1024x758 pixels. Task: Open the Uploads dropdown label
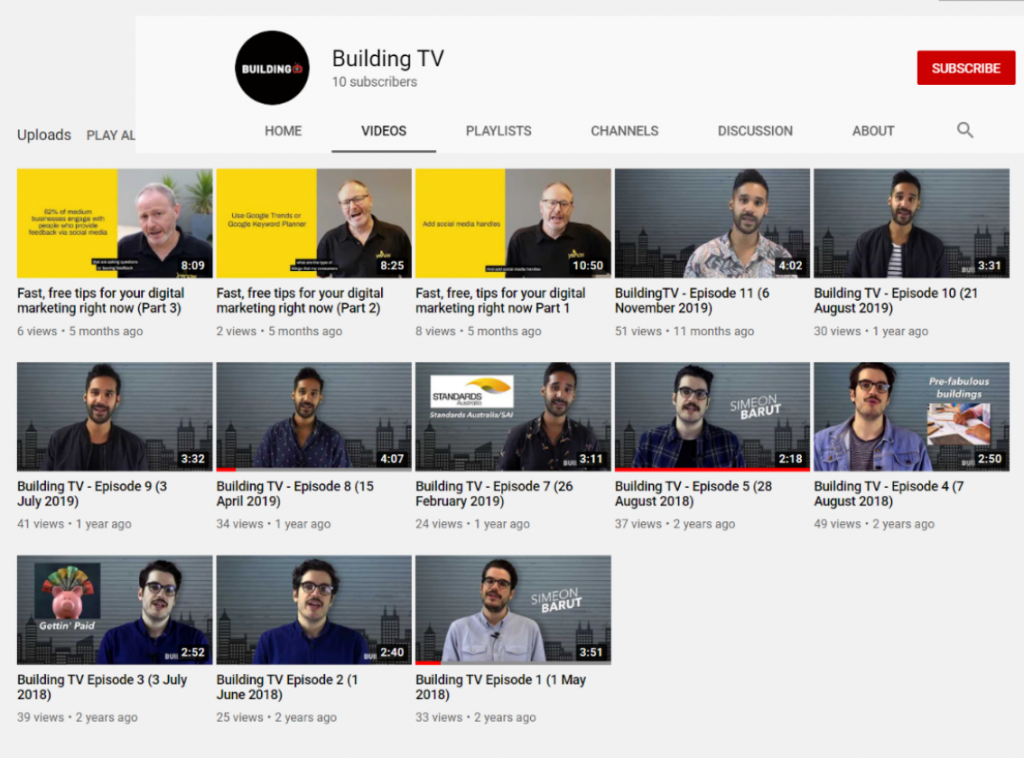pos(44,135)
